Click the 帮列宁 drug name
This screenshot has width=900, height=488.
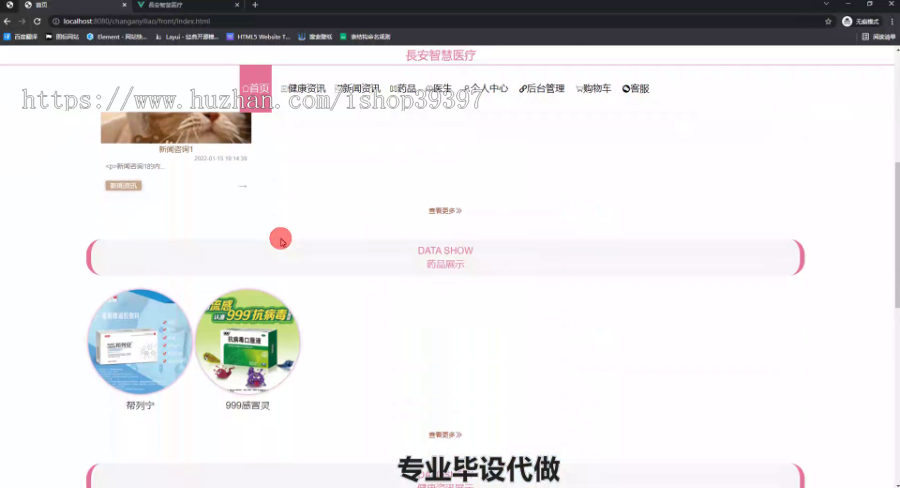(x=140, y=405)
